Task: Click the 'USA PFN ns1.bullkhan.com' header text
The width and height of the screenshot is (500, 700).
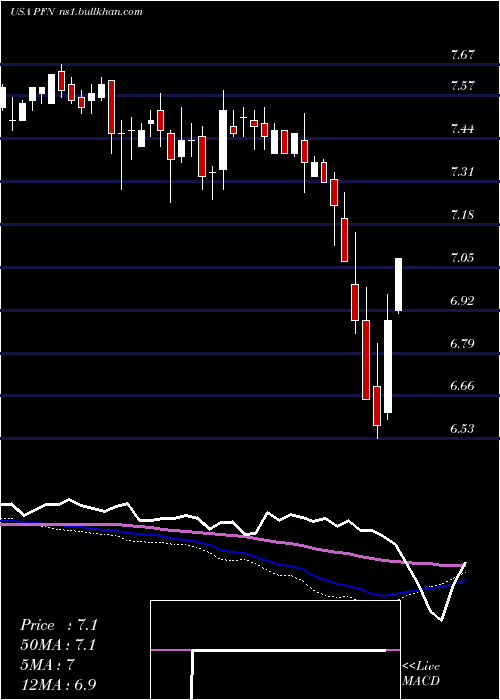Action: (x=76, y=12)
